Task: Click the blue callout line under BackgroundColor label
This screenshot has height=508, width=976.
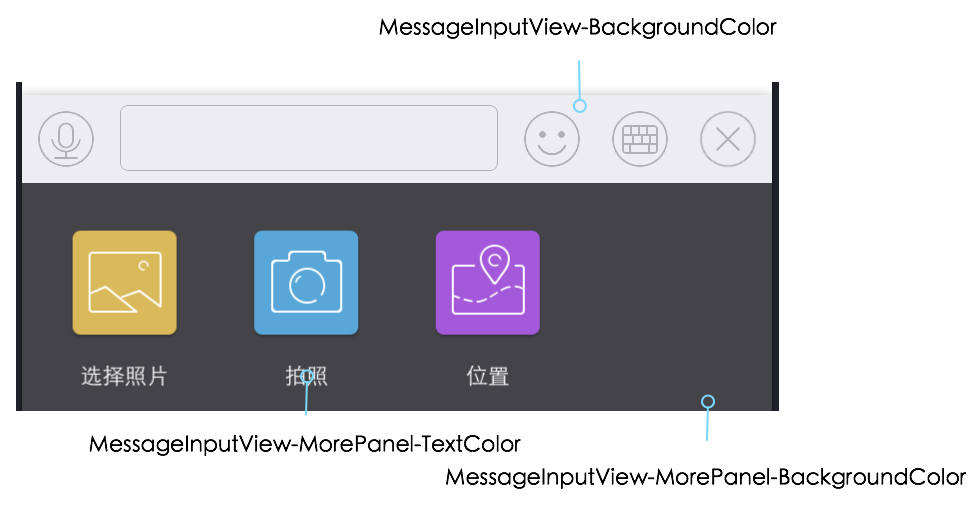Action: coord(579,80)
